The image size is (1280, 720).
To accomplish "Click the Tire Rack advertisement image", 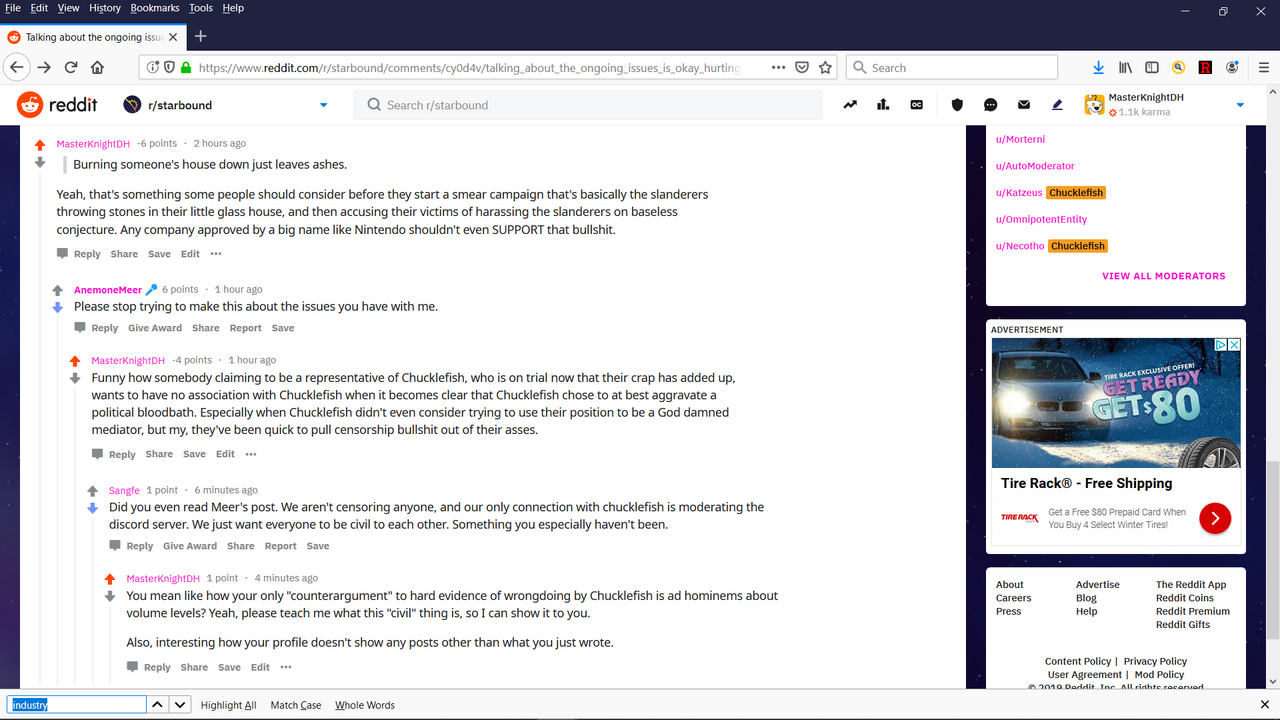I will click(x=1116, y=403).
